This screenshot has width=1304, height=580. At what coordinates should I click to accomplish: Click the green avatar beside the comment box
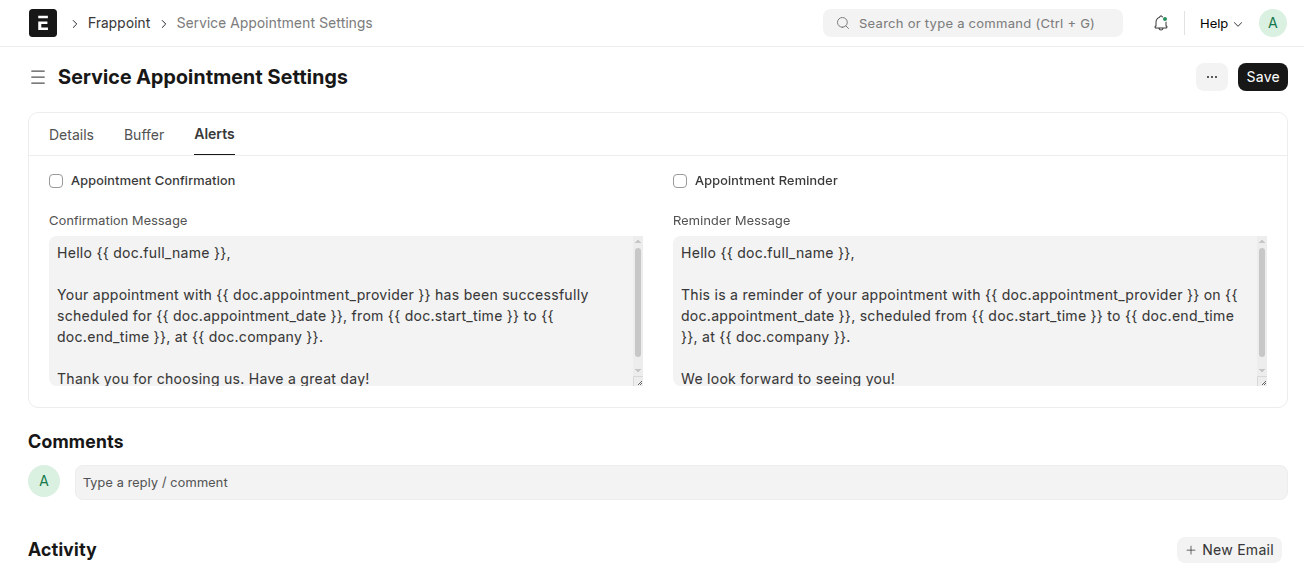(x=44, y=481)
